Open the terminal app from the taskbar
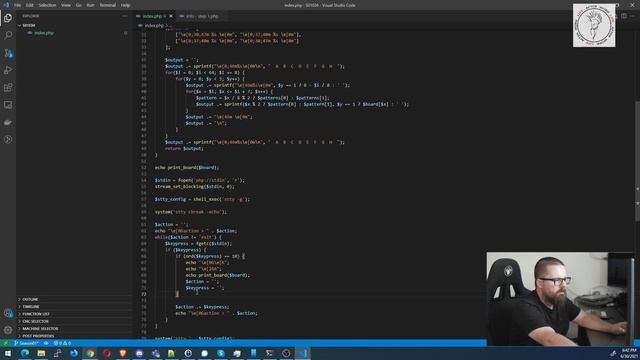This screenshot has width=640, height=360. coord(269,353)
